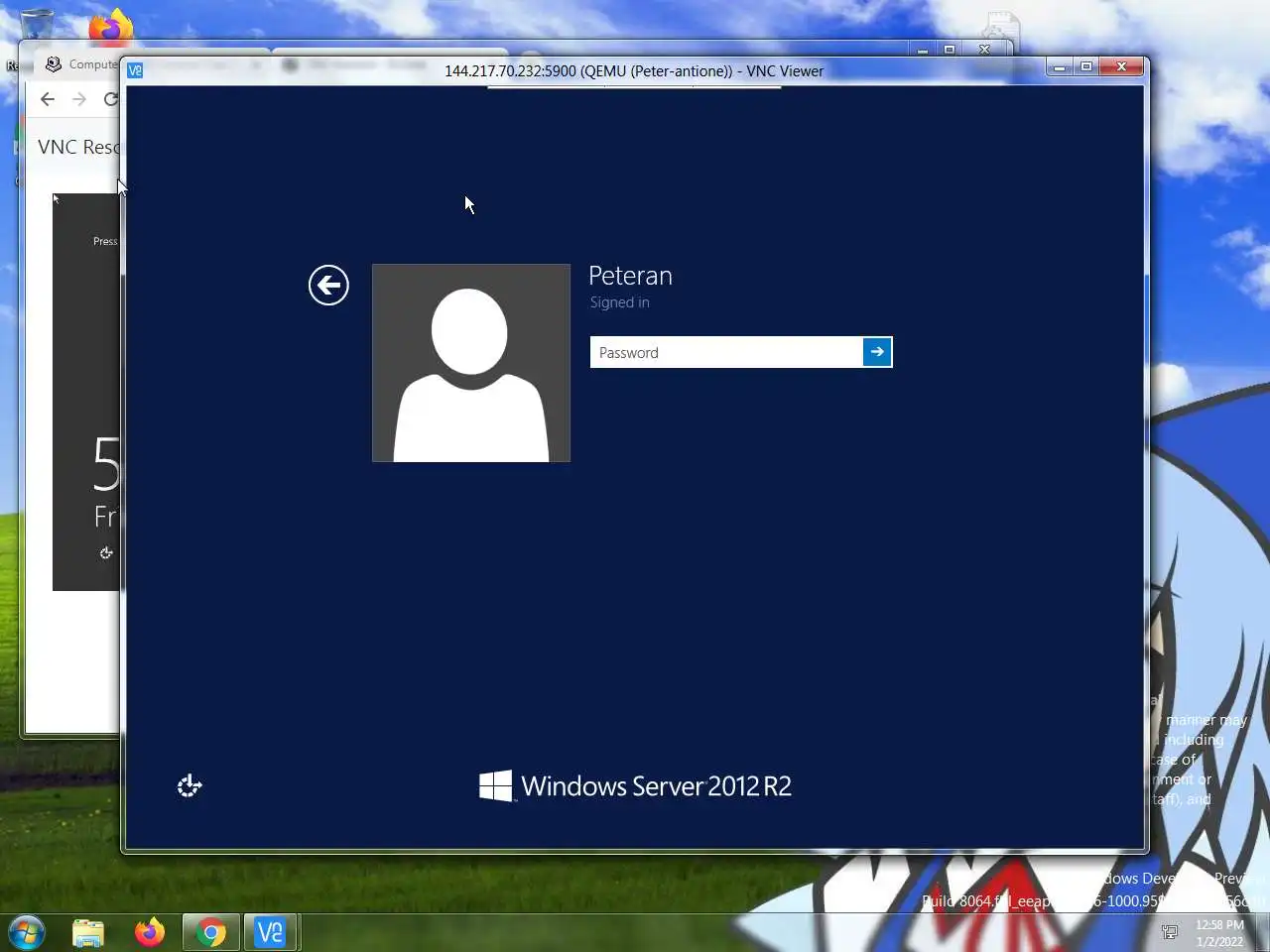Click the 'VNC Reso' heading in the browser
This screenshot has width=1270, height=952.
coord(78,147)
